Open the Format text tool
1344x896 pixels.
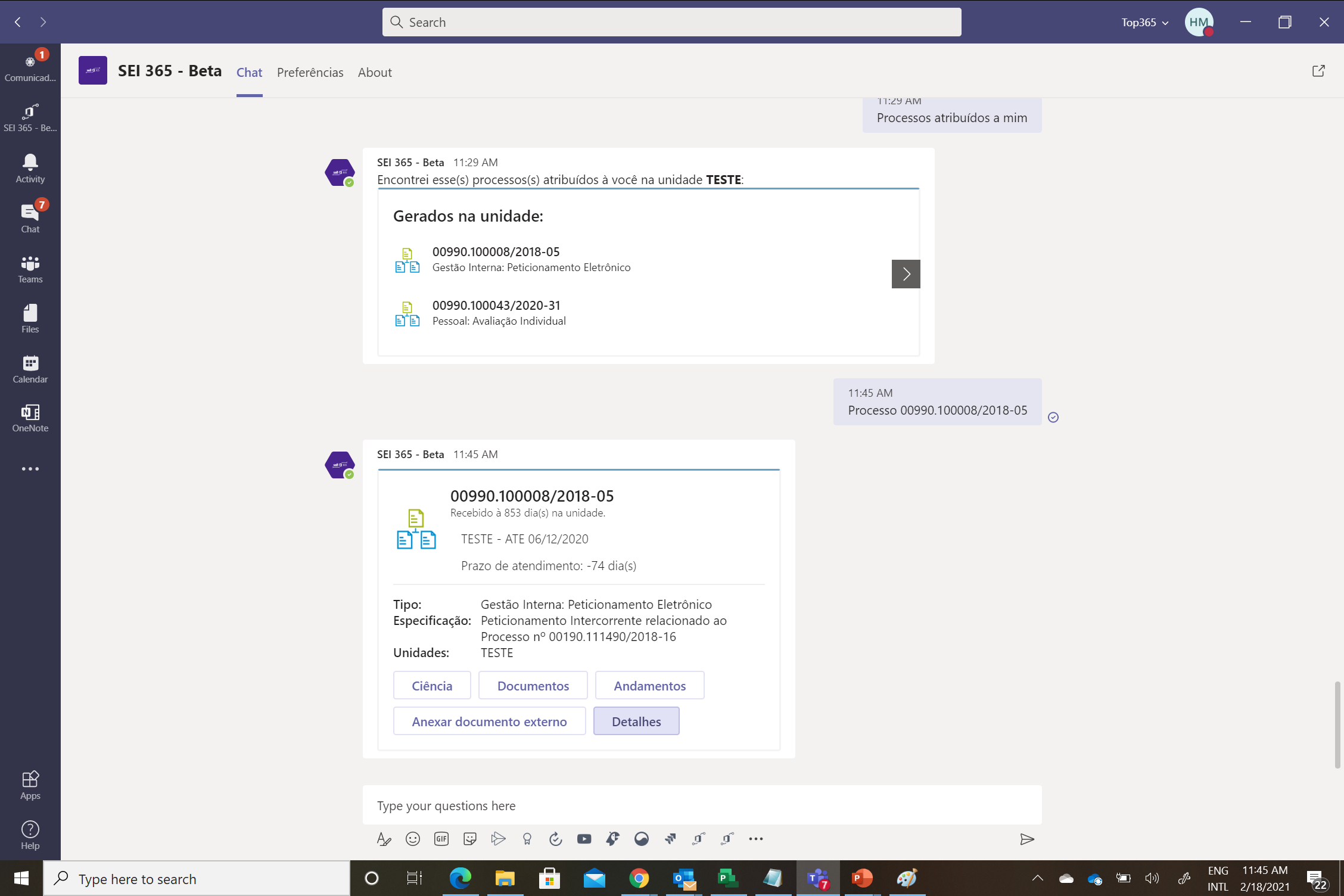coord(384,839)
